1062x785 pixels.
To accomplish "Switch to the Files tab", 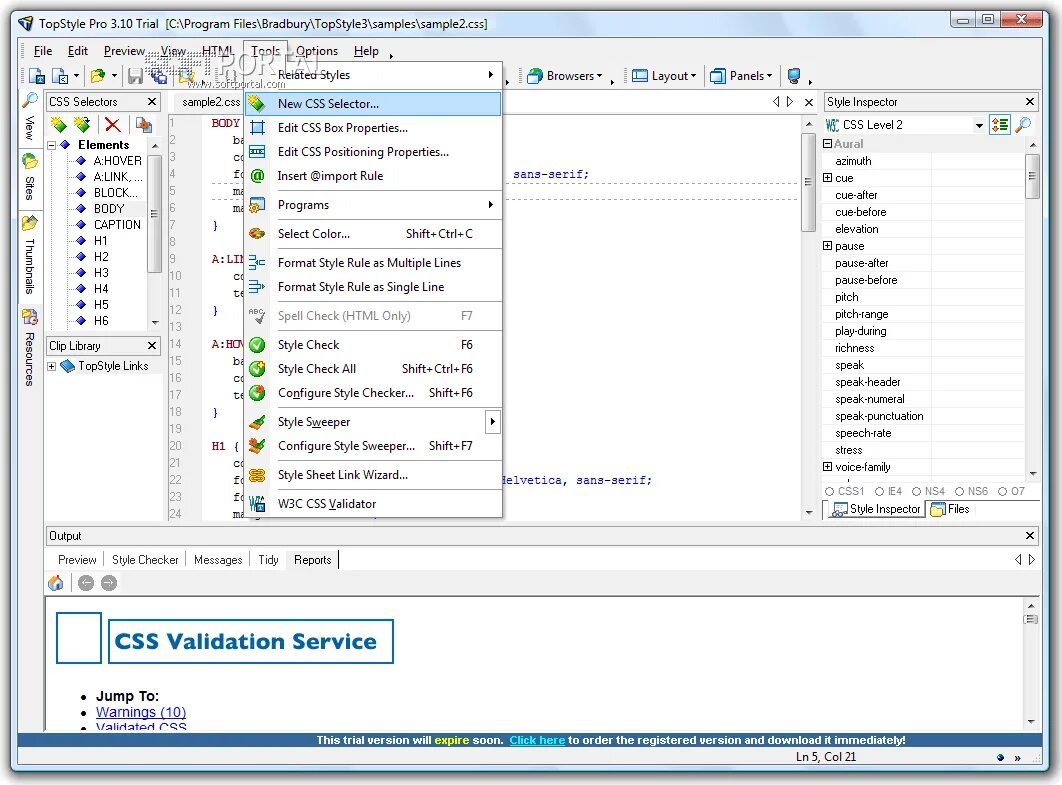I will tap(951, 509).
